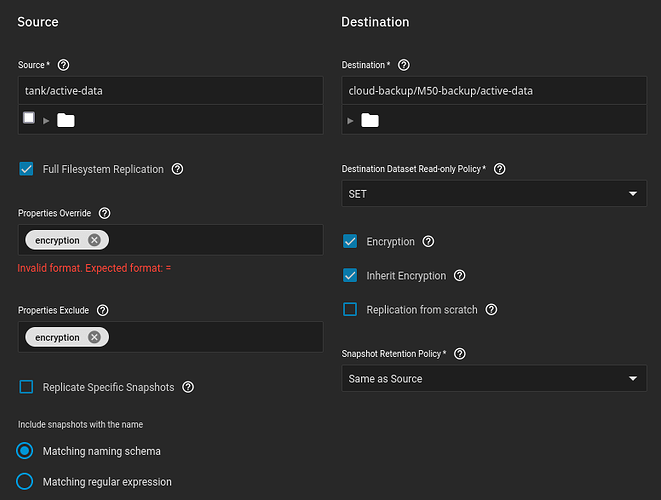Open Destination Dataset Read-only Policy dropdown
The height and width of the screenshot is (500, 661).
(x=494, y=194)
